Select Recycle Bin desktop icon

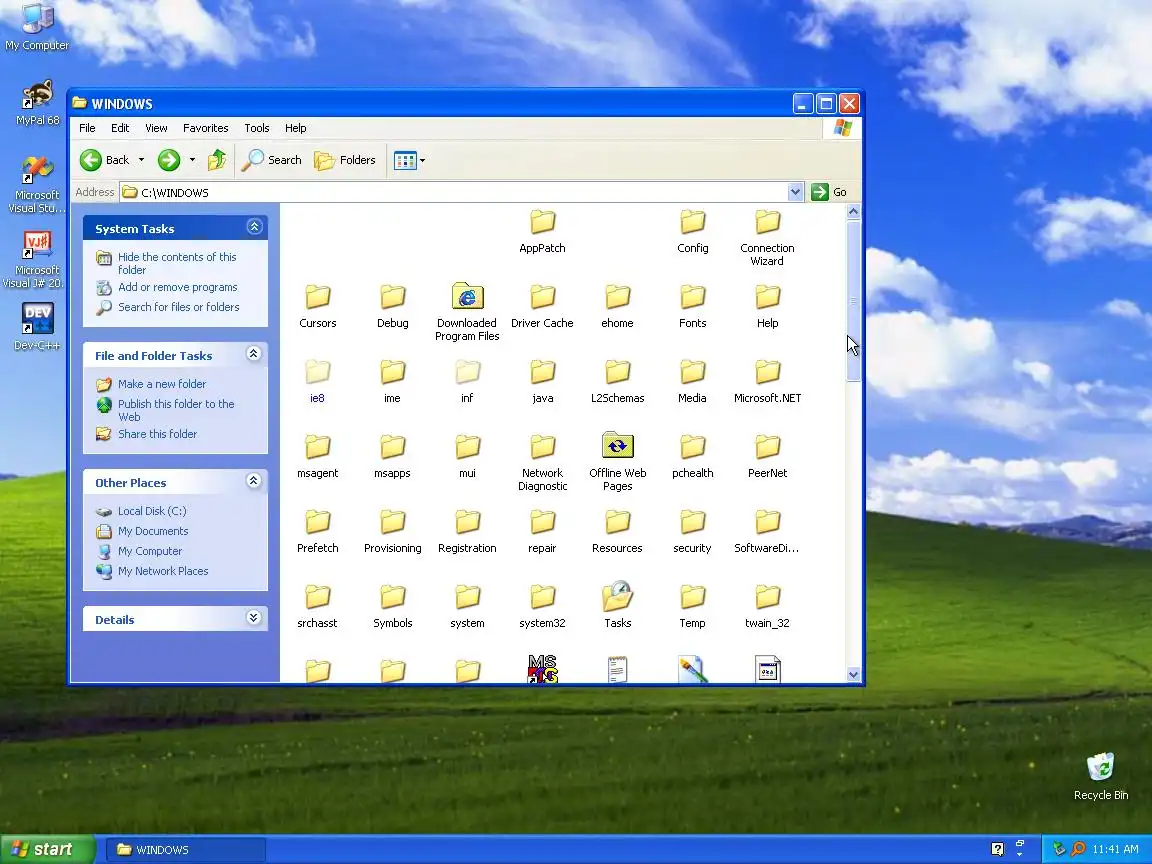[1101, 777]
